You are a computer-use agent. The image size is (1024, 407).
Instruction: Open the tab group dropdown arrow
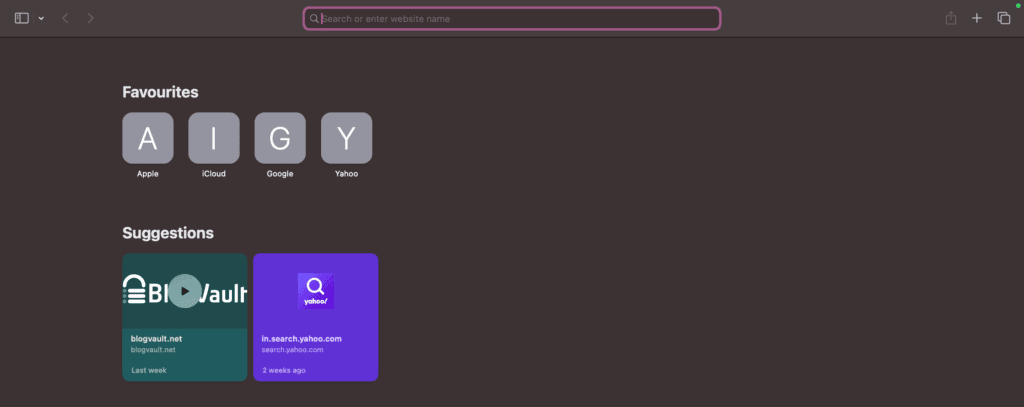tap(41, 18)
